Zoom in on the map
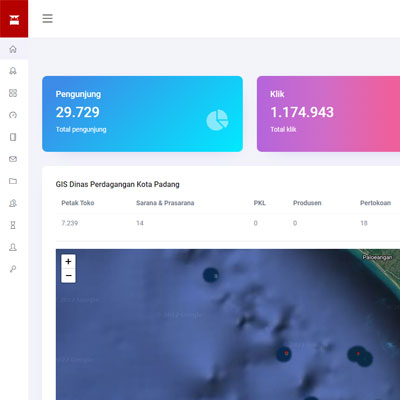The width and height of the screenshot is (400, 400). click(68, 261)
